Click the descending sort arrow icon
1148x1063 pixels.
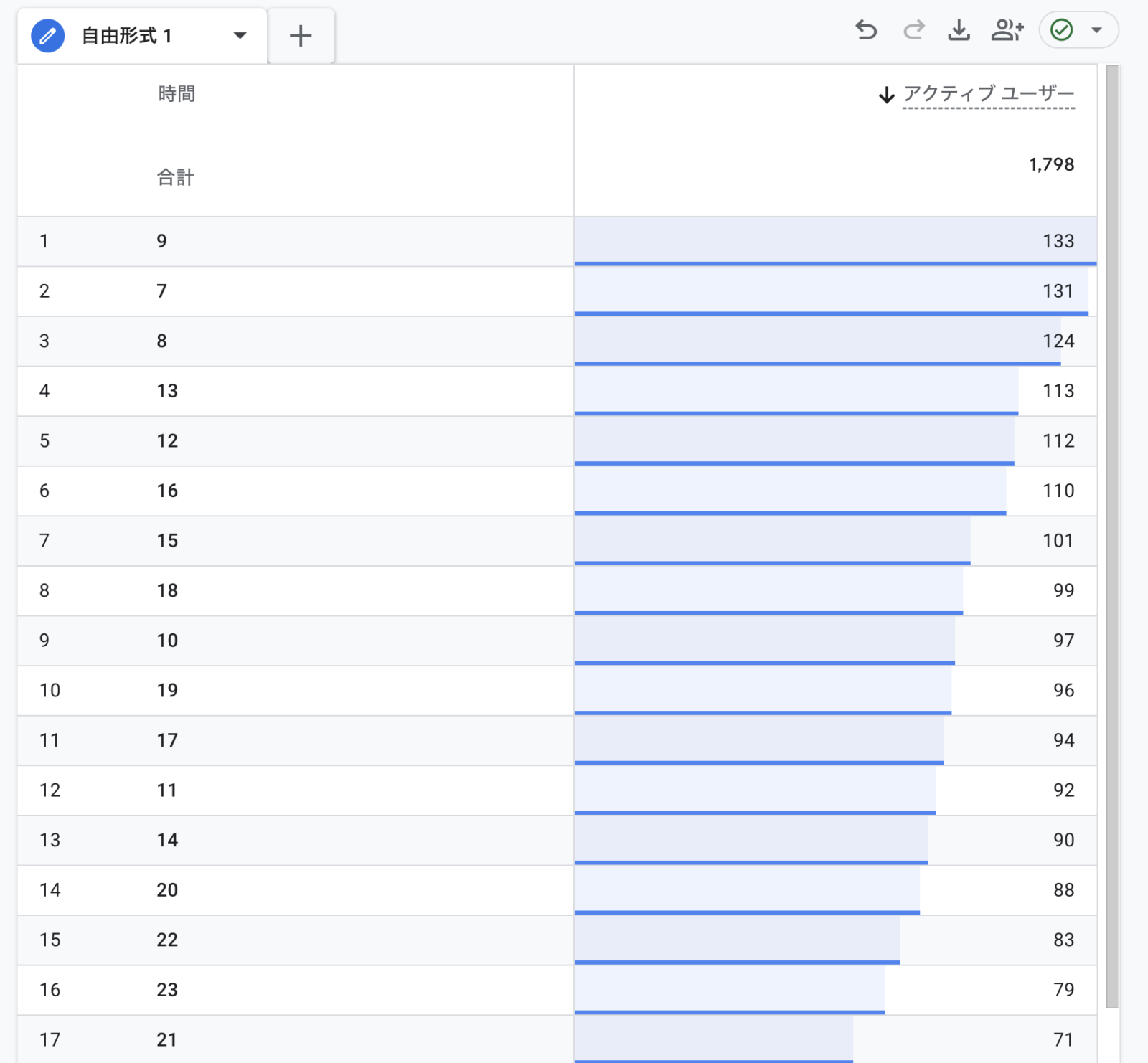click(887, 95)
